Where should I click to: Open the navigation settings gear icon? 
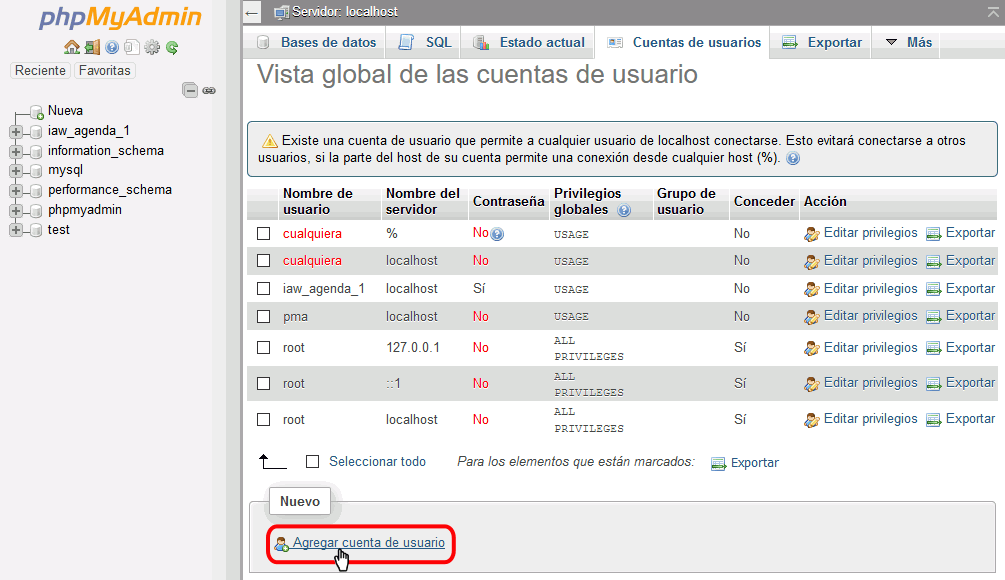(152, 47)
